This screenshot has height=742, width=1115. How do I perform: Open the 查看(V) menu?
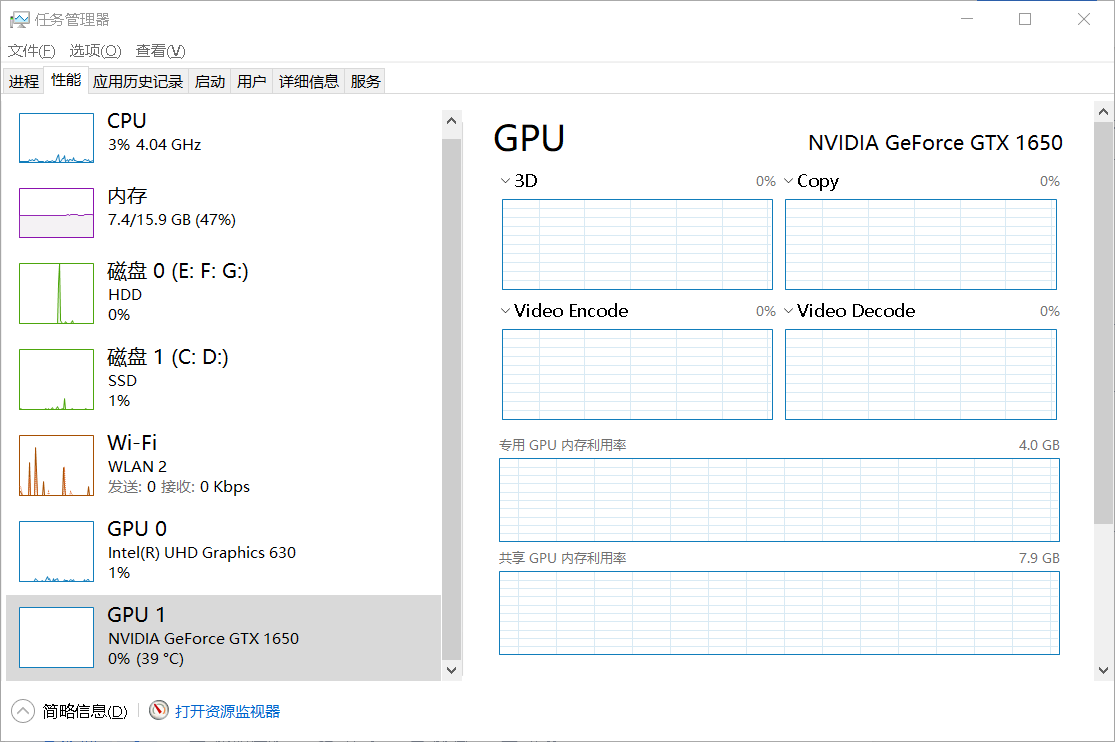coord(160,51)
